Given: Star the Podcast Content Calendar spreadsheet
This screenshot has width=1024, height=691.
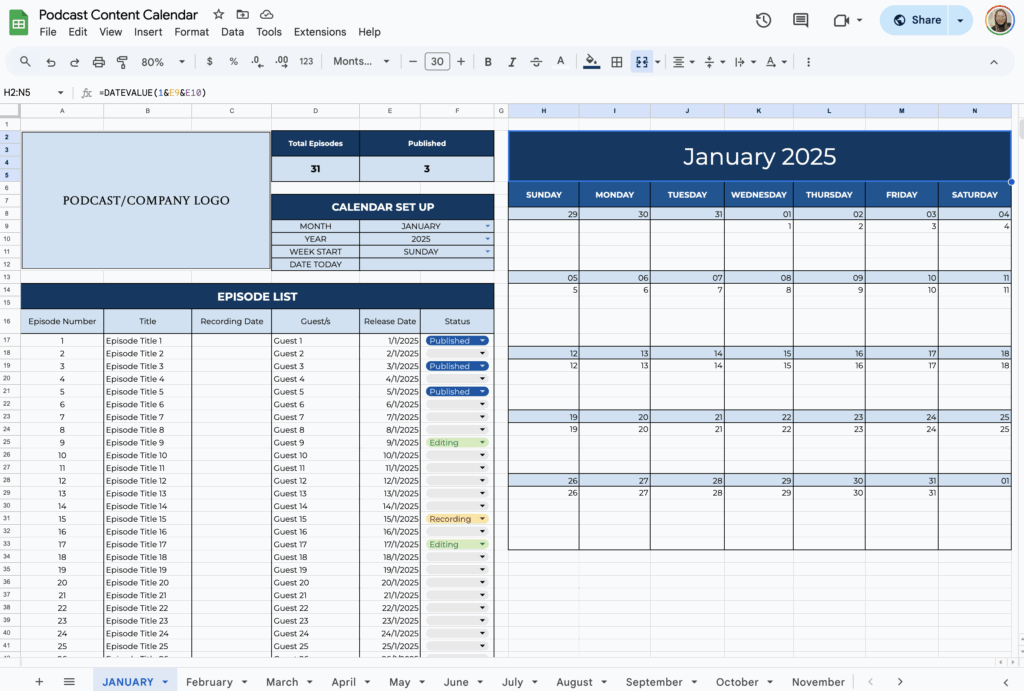Looking at the screenshot, I should 218,14.
